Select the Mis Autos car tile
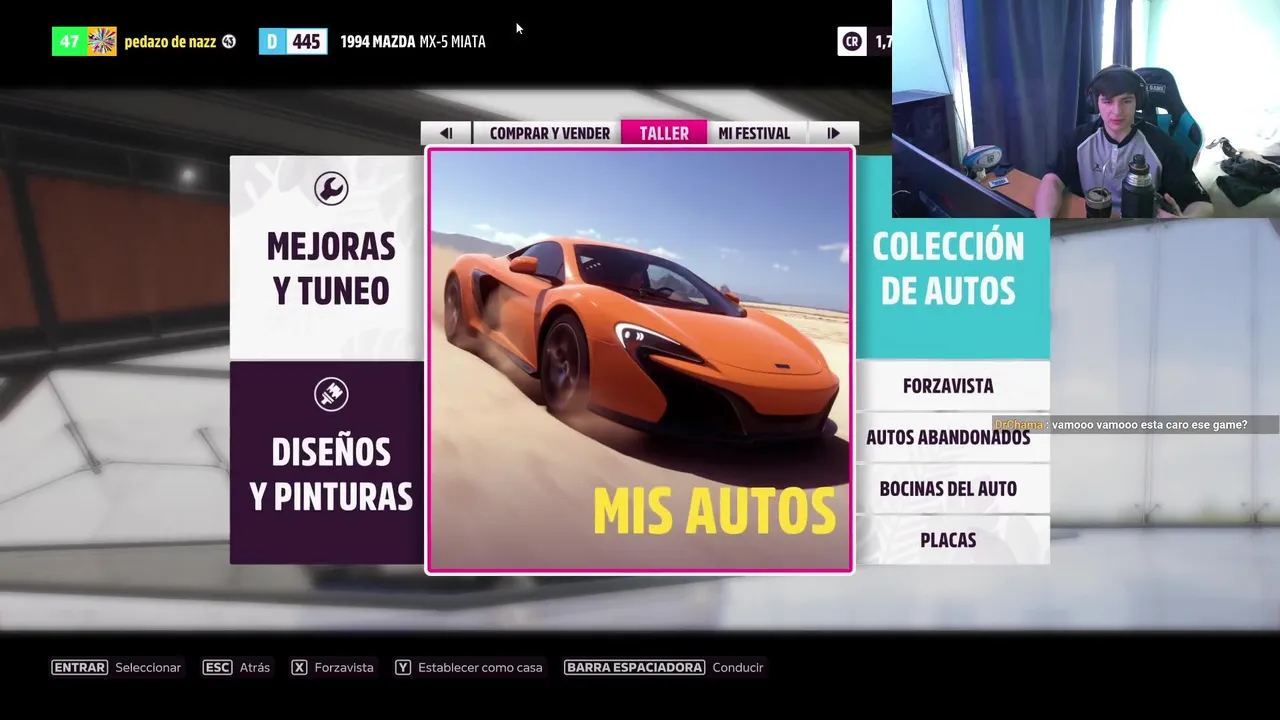1280x720 pixels. click(640, 360)
